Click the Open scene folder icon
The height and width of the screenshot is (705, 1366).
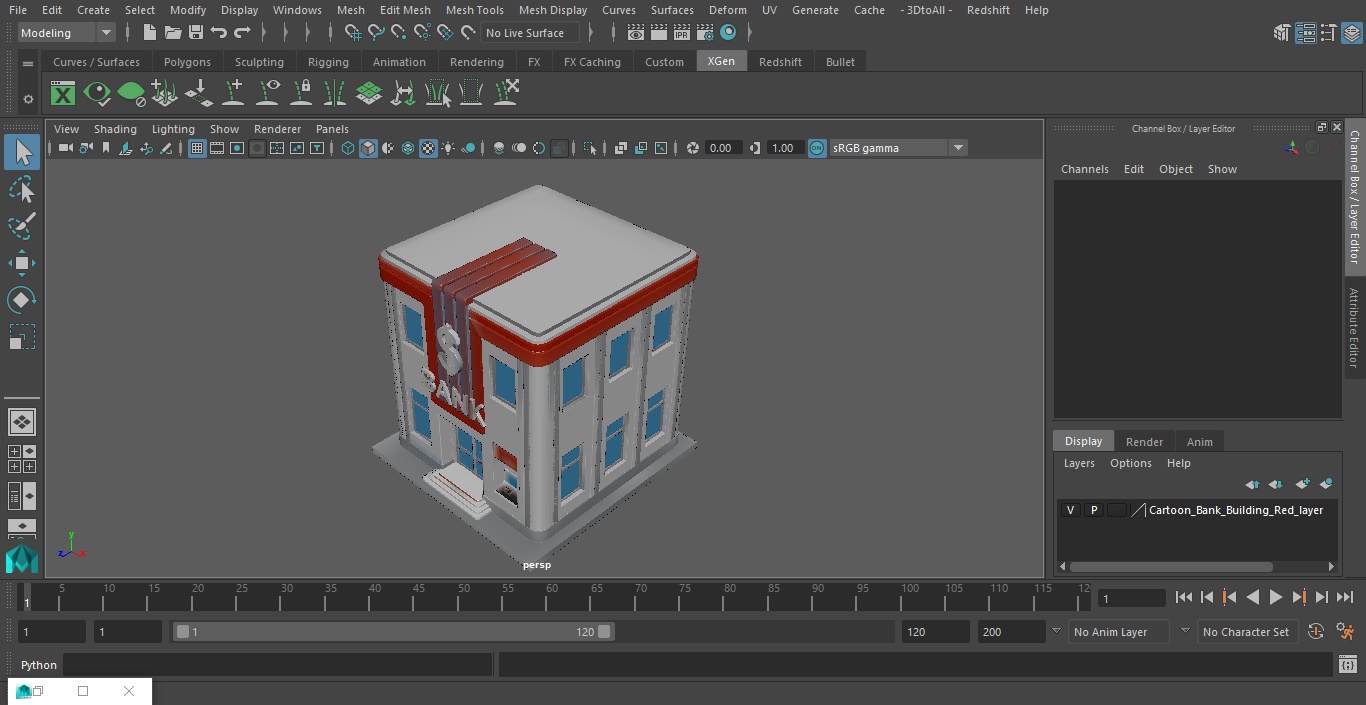click(x=172, y=33)
